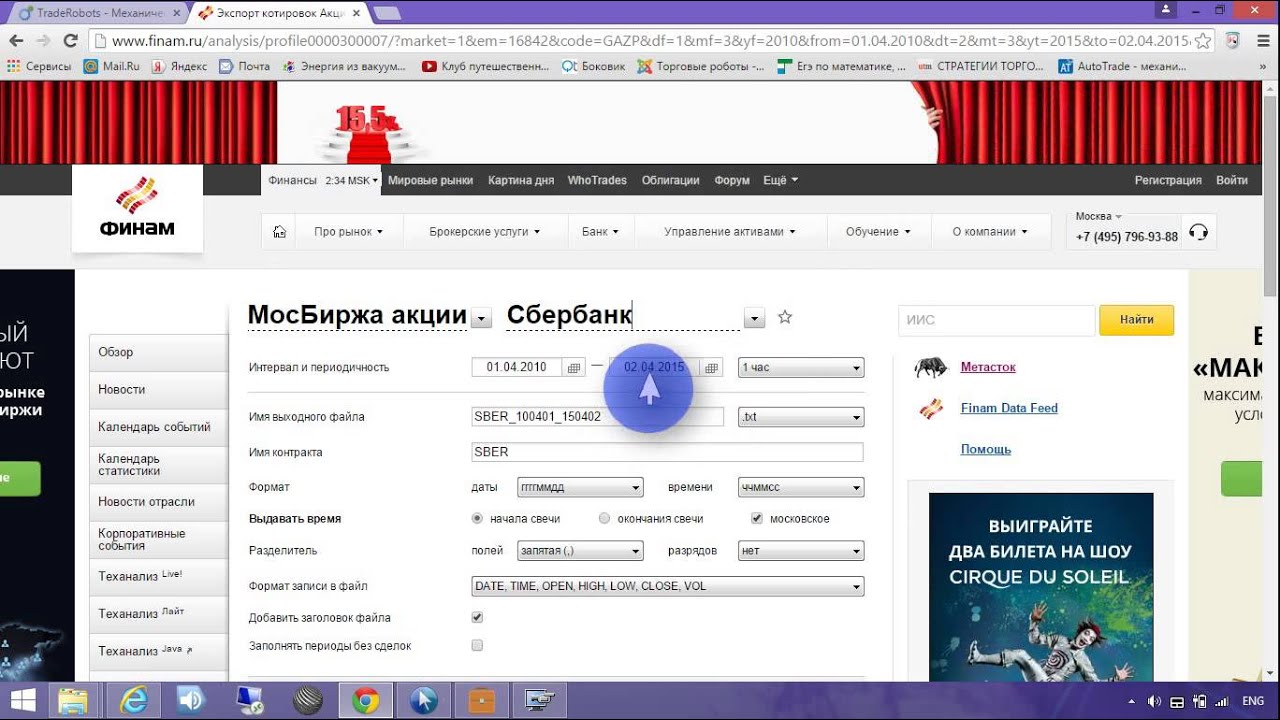Open the Про рынок menu
The height and width of the screenshot is (720, 1280).
[x=349, y=232]
